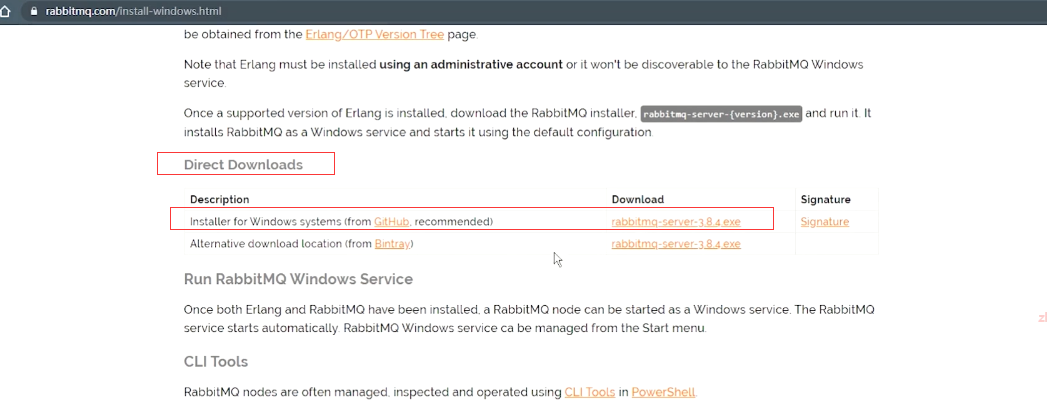This screenshot has width=1047, height=410.
Task: Click the CLI Tools section heading
Action: tap(216, 362)
